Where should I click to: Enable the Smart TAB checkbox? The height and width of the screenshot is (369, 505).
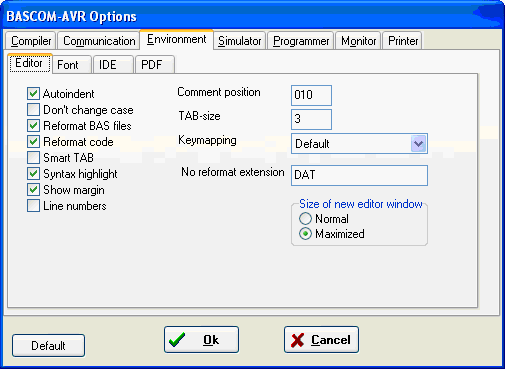[33, 158]
